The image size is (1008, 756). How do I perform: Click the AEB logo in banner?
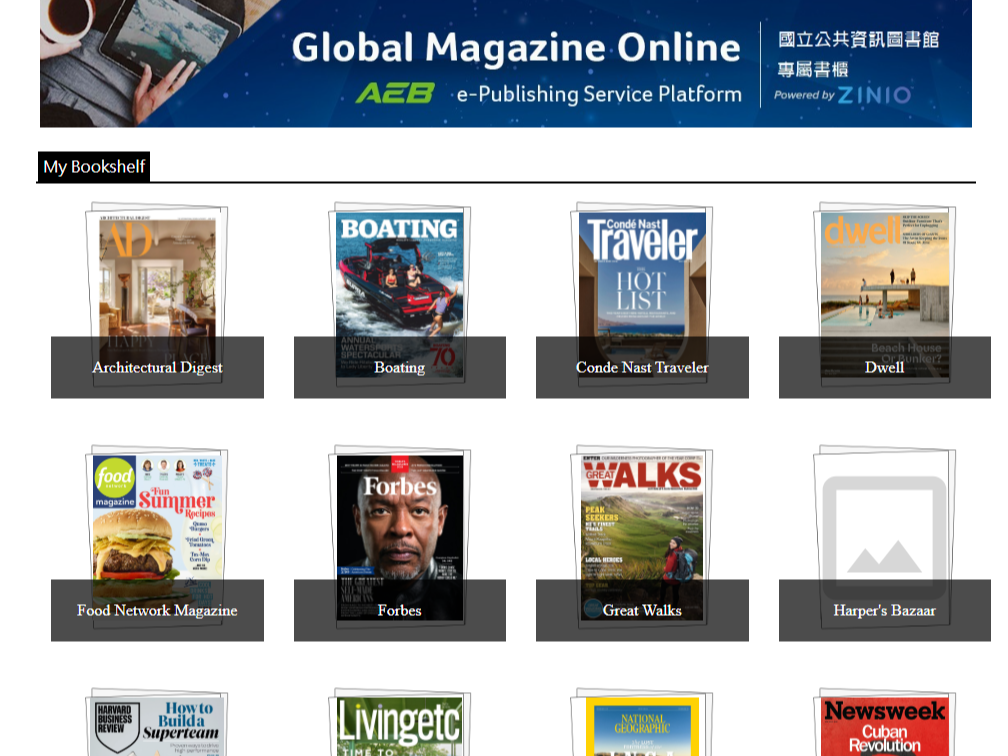click(395, 93)
